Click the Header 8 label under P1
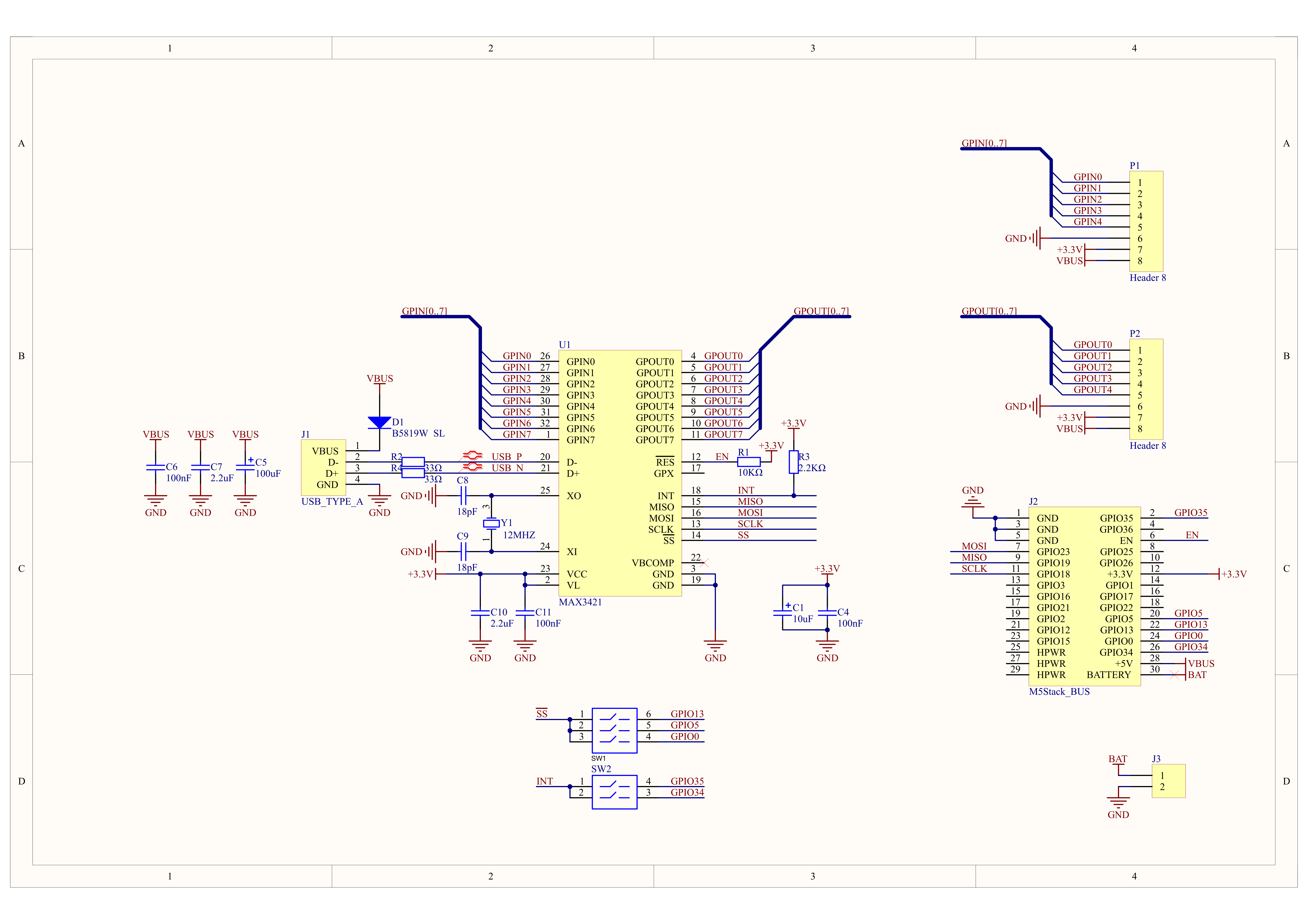Image resolution: width=1308 pixels, height=924 pixels. tap(1147, 278)
